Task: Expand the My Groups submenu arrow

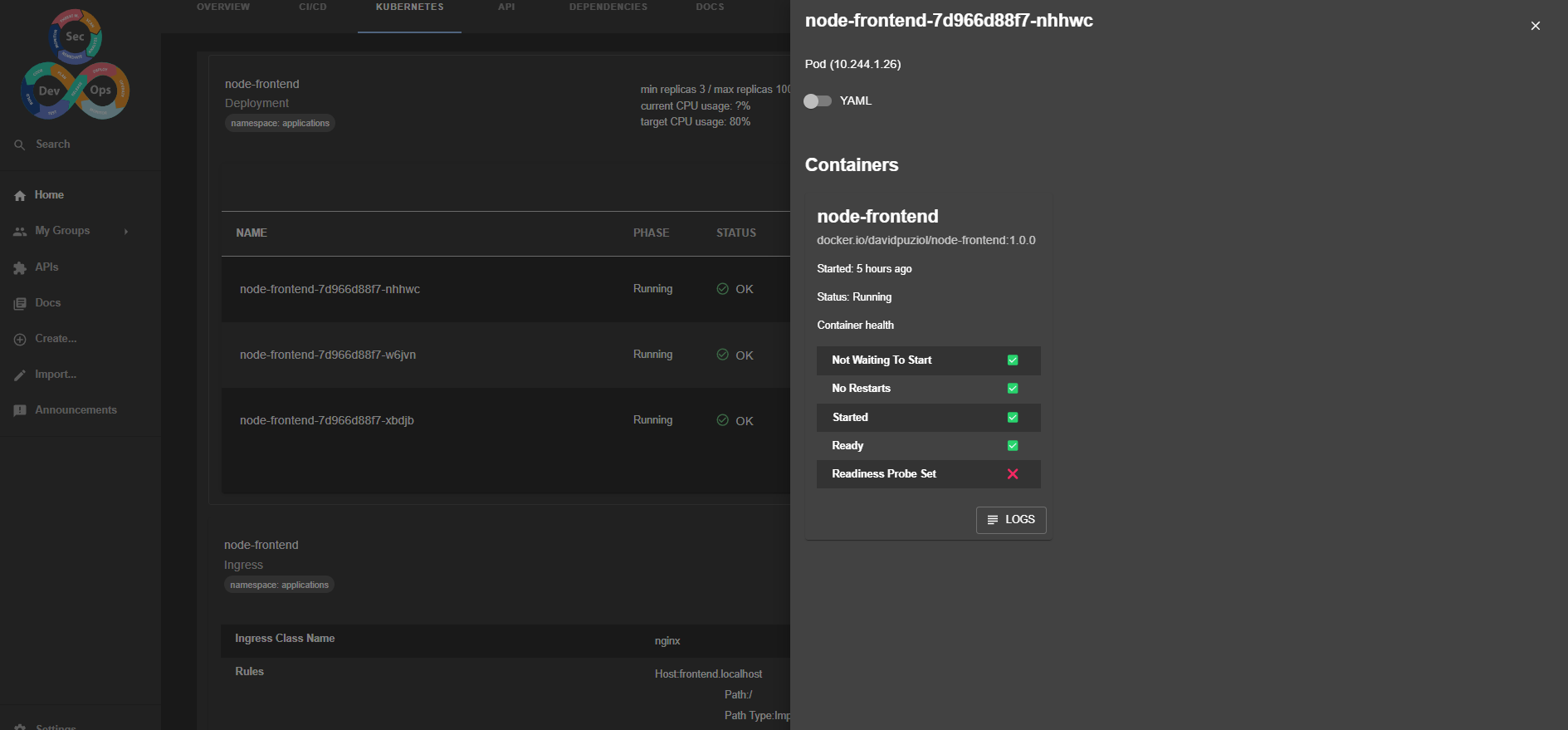Action: point(126,232)
